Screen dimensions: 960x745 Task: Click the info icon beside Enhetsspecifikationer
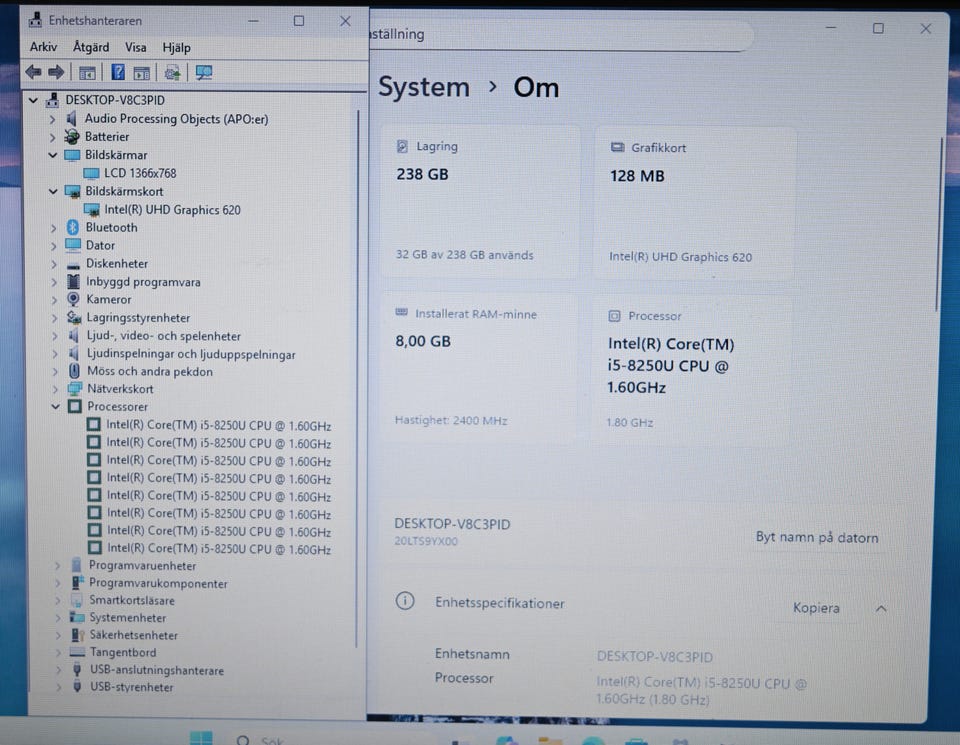tap(405, 601)
